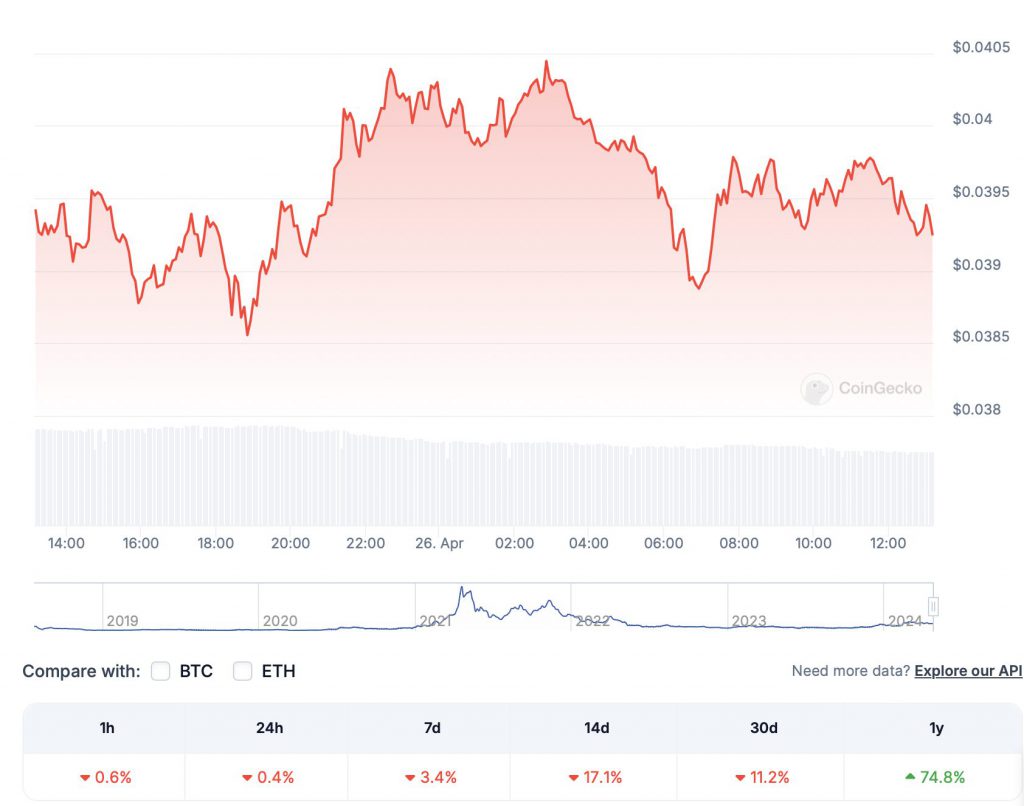Click the red down arrow beside 11.2%
This screenshot has height=806, width=1024.
coord(741,778)
